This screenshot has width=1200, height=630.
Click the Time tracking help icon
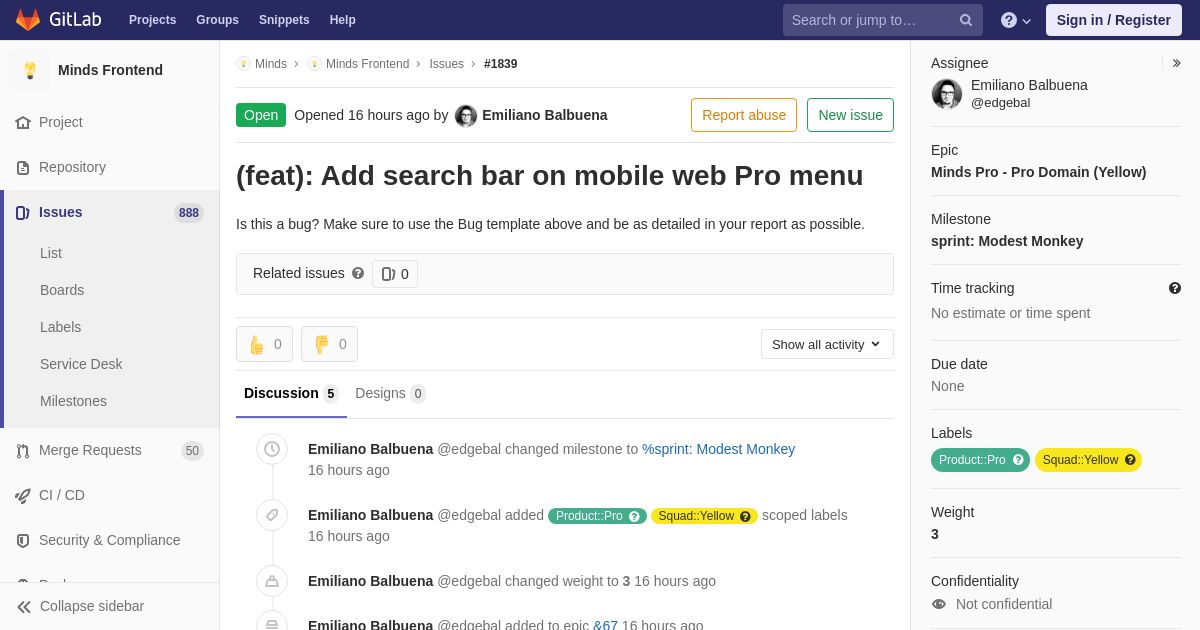(x=1175, y=288)
